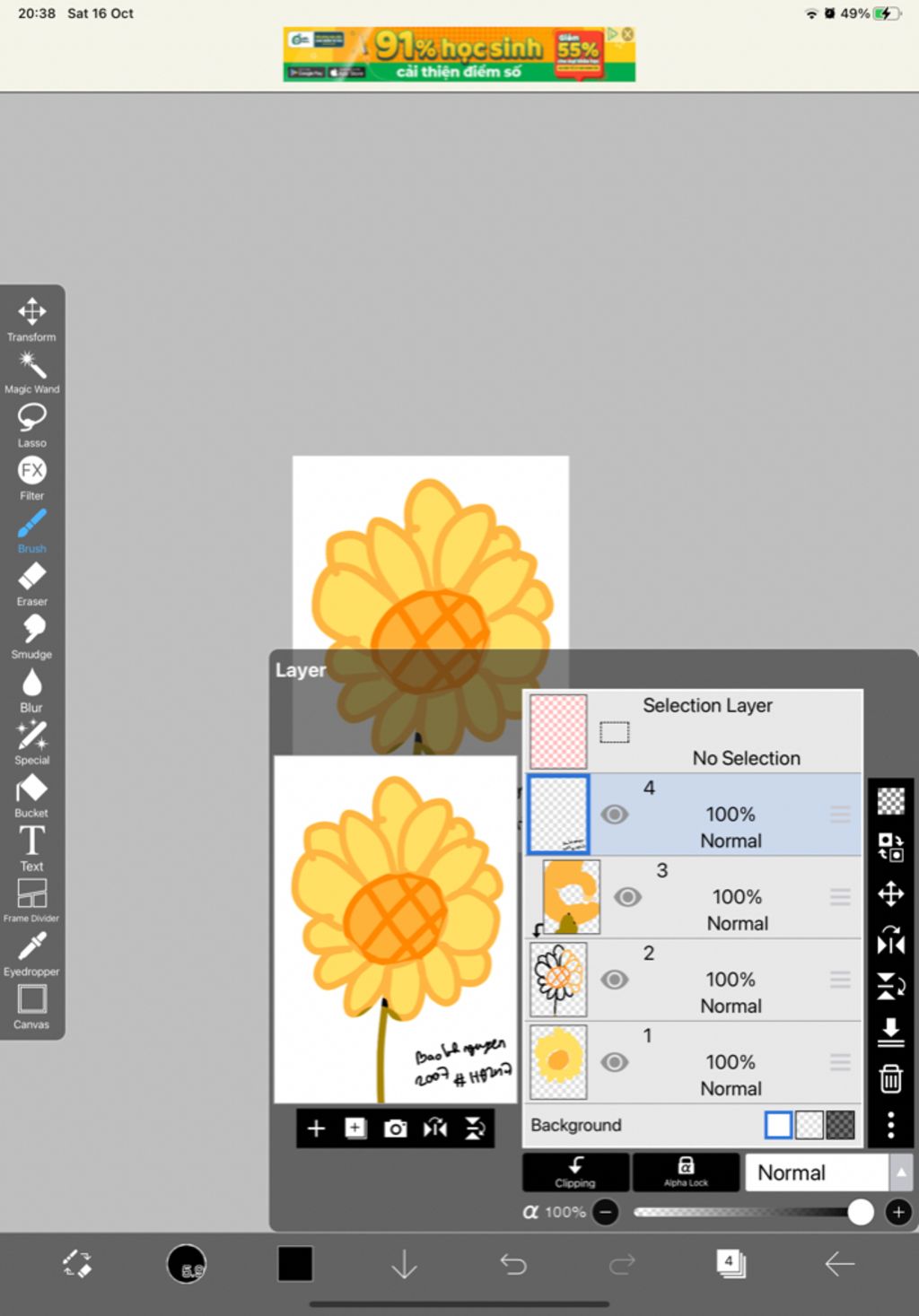919x1316 pixels.
Task: Select the Transform tool
Action: click(x=31, y=319)
